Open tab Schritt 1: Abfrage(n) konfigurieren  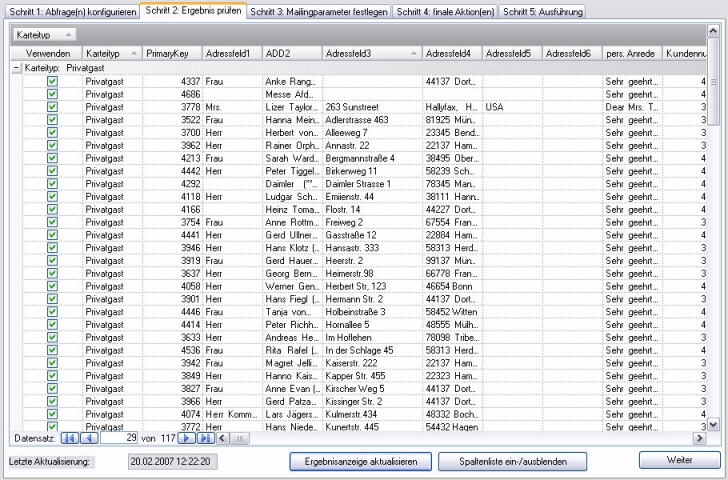[73, 12]
